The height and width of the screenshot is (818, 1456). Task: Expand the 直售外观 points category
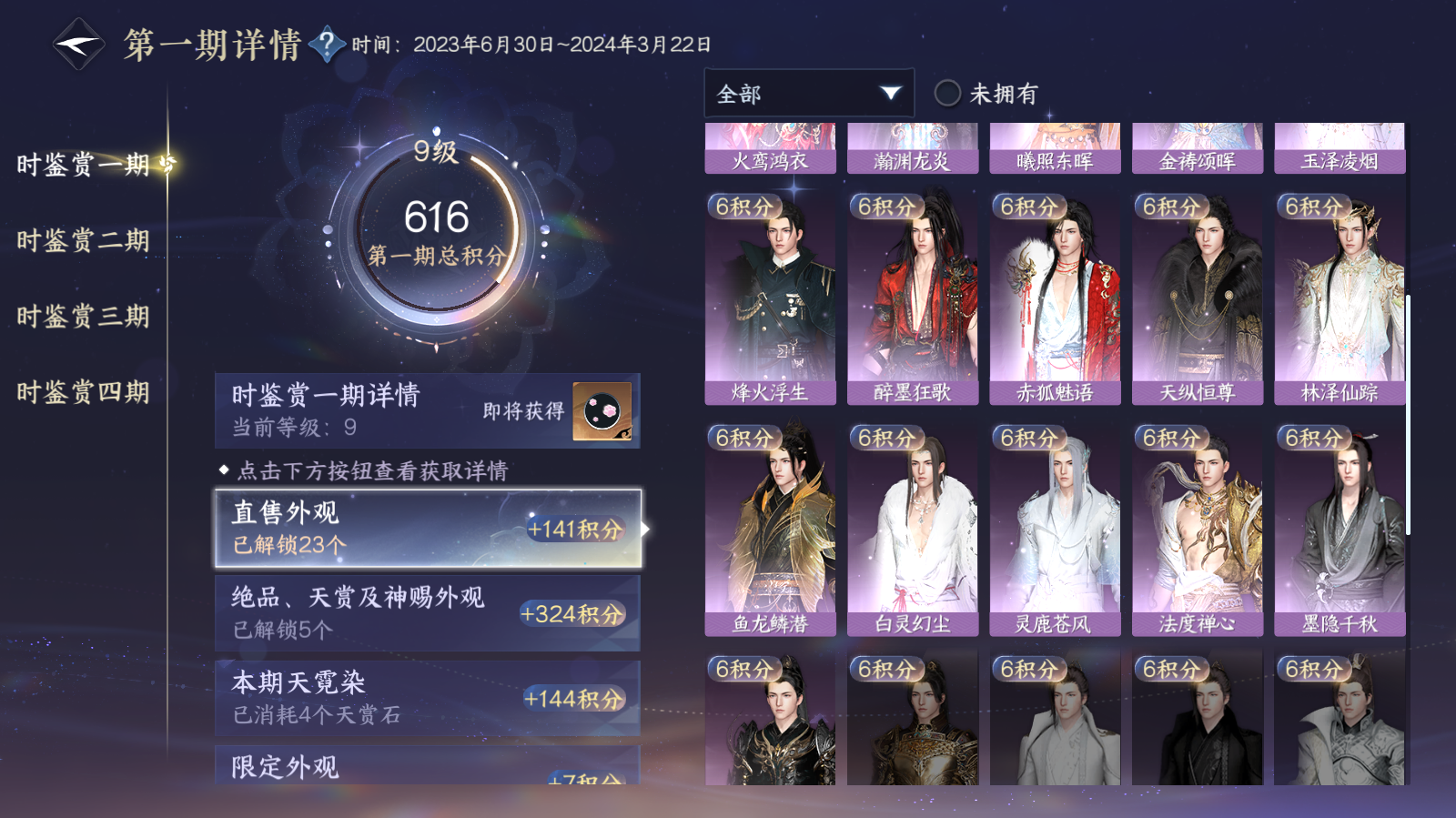click(428, 529)
